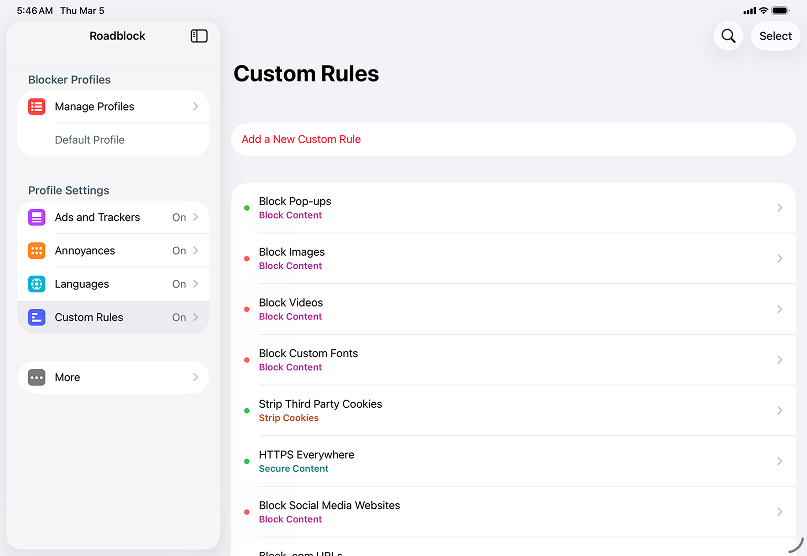
Task: Expand Ads and Trackers chevron
Action: tap(196, 217)
